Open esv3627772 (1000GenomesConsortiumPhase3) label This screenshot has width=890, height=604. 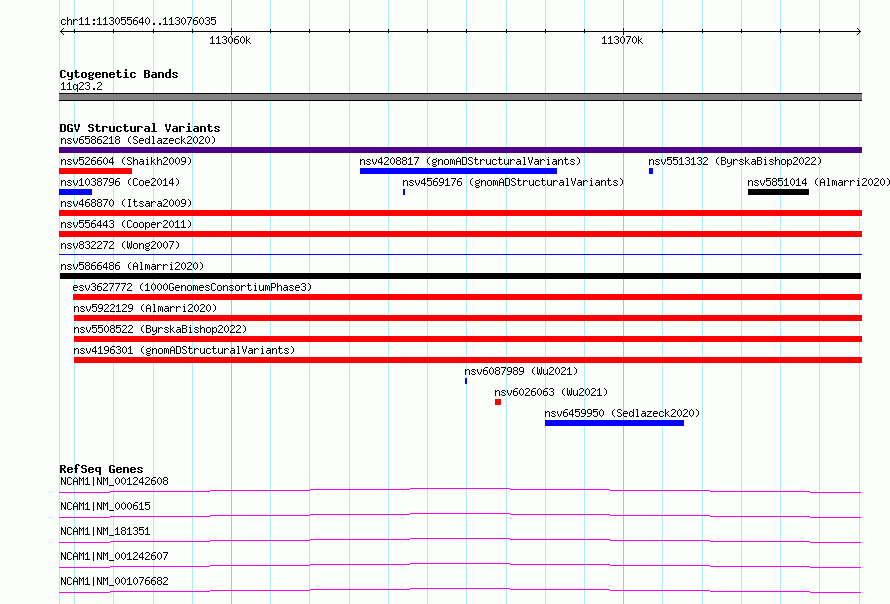192,287
